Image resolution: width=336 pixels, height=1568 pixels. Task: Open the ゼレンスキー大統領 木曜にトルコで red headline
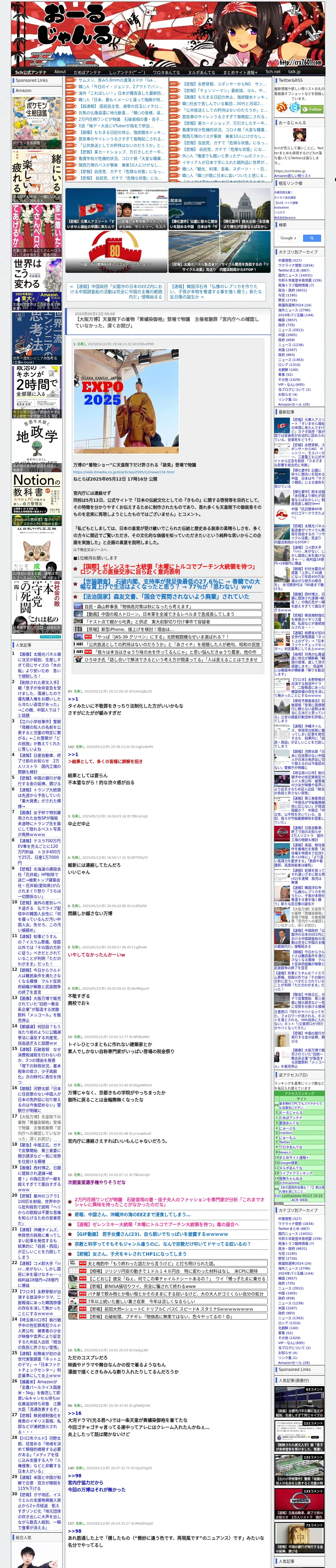click(x=168, y=569)
